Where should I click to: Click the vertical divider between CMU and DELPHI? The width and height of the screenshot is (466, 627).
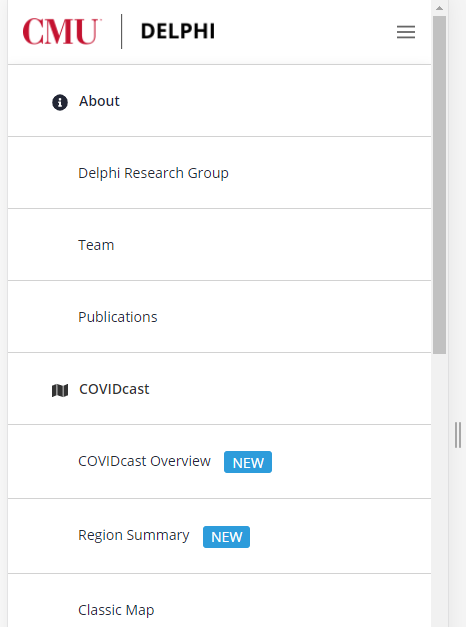[x=122, y=32]
